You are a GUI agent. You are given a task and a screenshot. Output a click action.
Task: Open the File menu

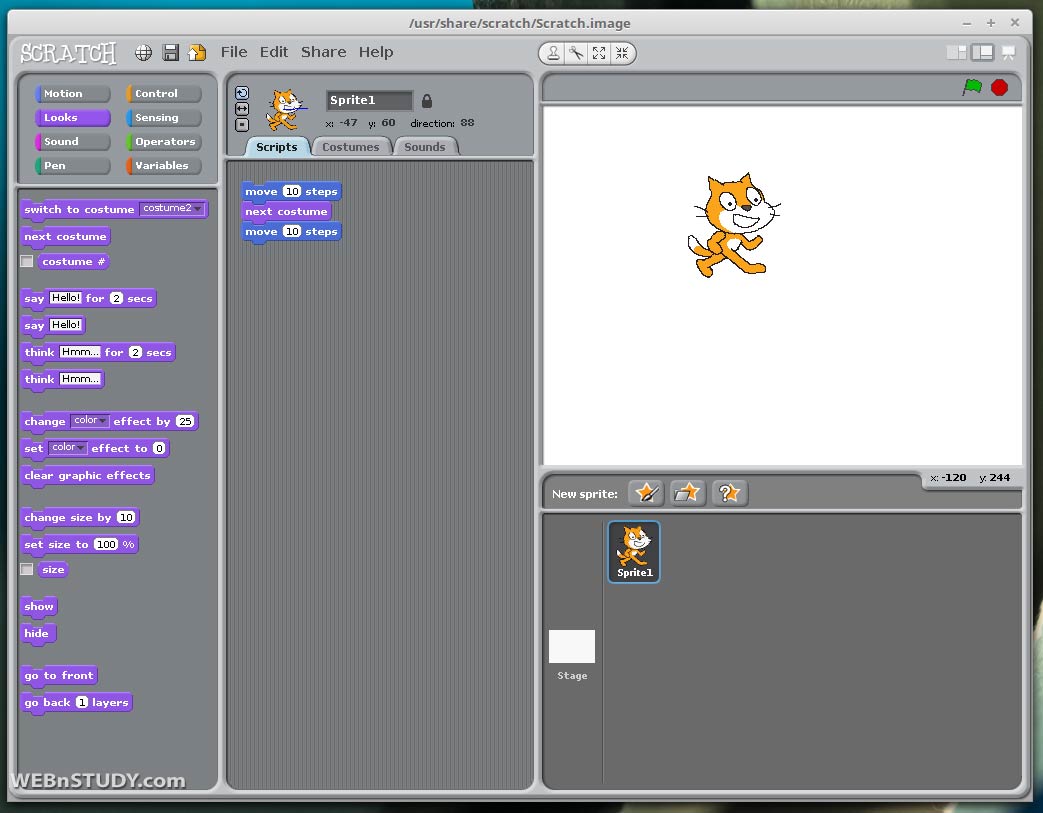click(234, 52)
